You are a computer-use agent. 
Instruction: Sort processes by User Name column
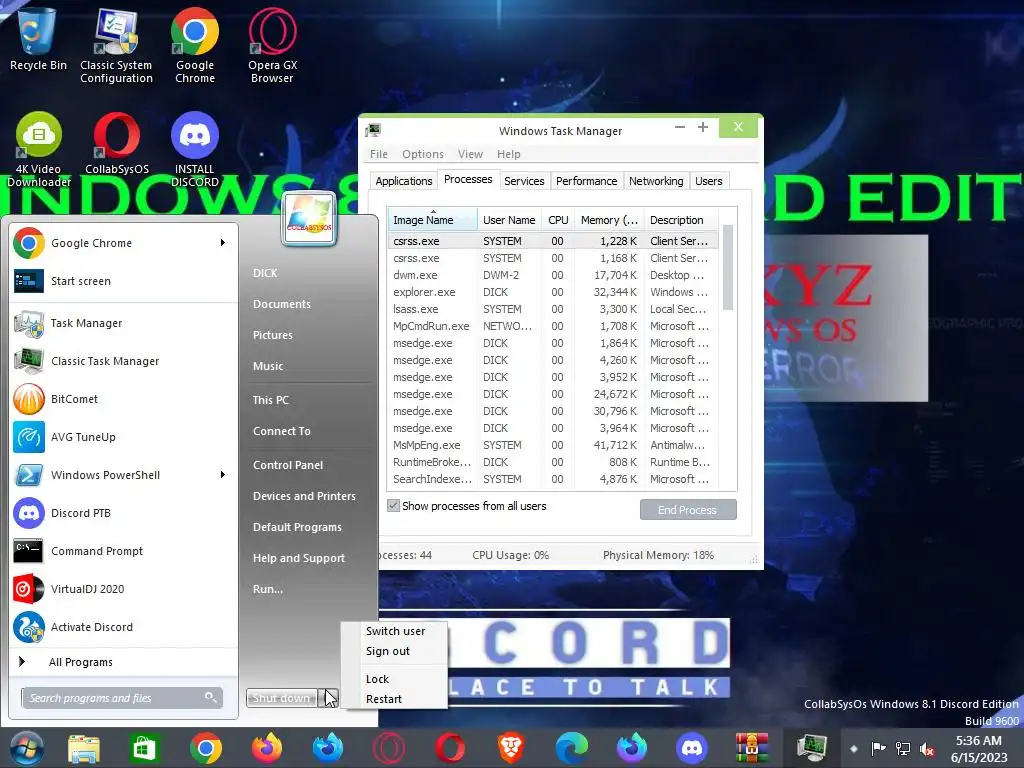click(509, 220)
